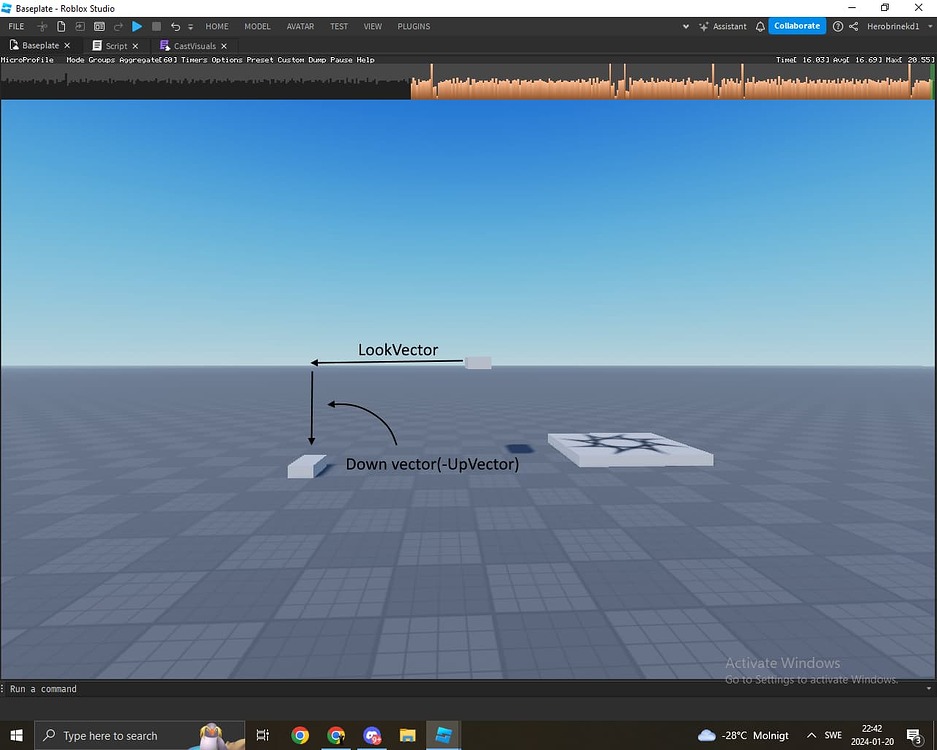This screenshot has width=937, height=750.
Task: Show hidden system tray icons
Action: (811, 736)
